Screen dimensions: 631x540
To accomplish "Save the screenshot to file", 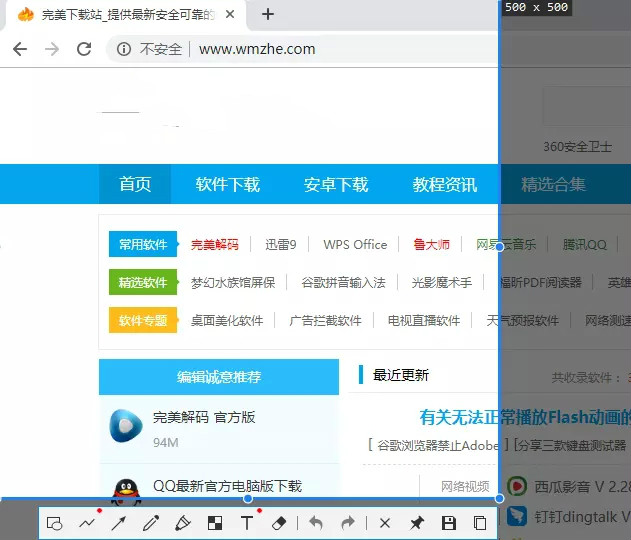I will [x=449, y=523].
